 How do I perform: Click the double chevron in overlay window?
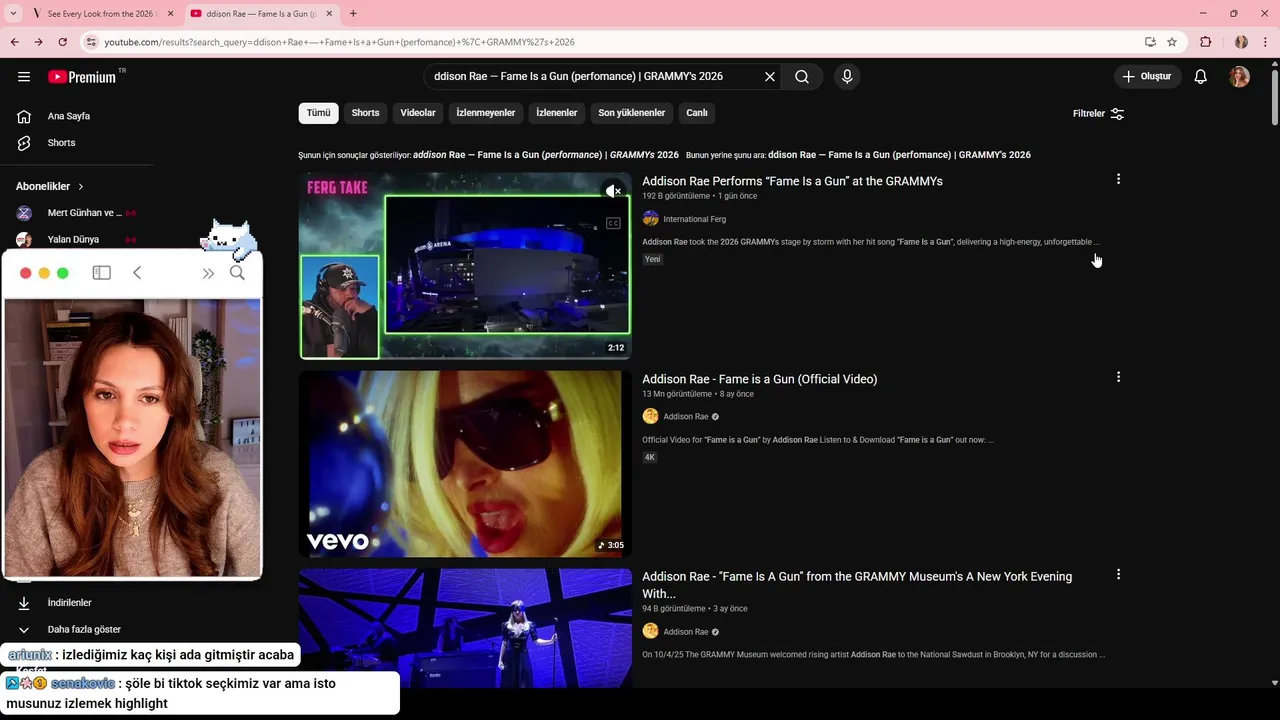tap(208, 273)
